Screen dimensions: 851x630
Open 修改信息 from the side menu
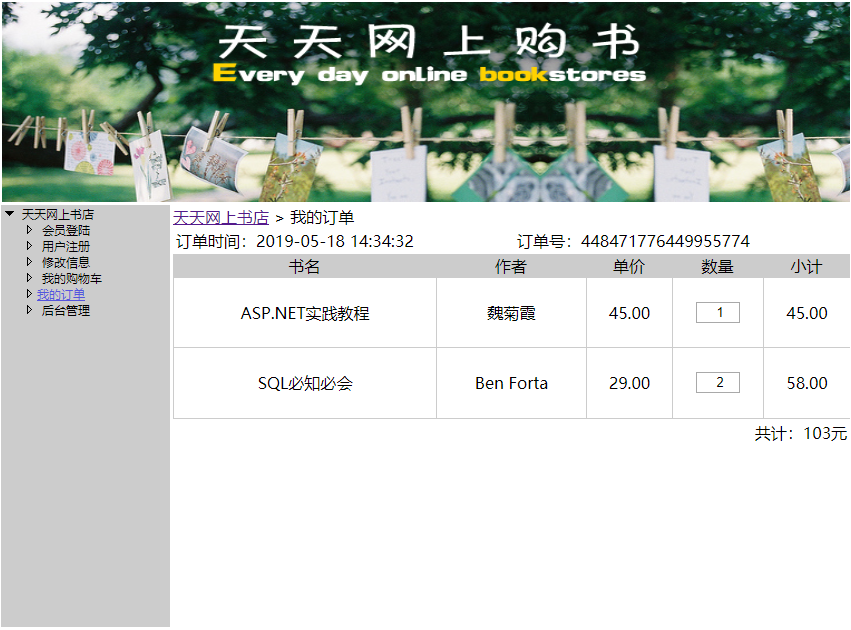[65, 262]
